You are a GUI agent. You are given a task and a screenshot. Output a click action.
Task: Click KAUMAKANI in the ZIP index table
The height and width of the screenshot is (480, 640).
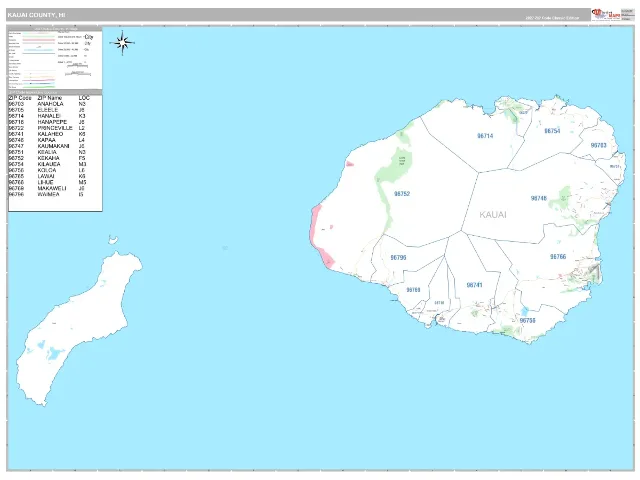tap(53, 146)
